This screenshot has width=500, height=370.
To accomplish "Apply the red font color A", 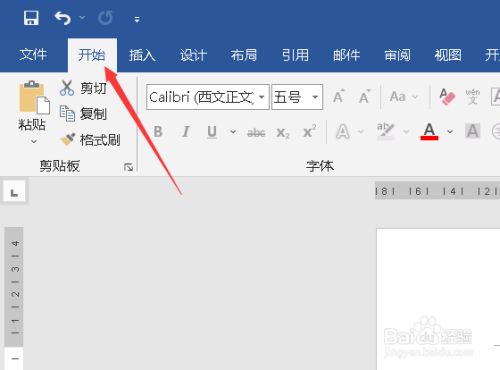I will 429,131.
